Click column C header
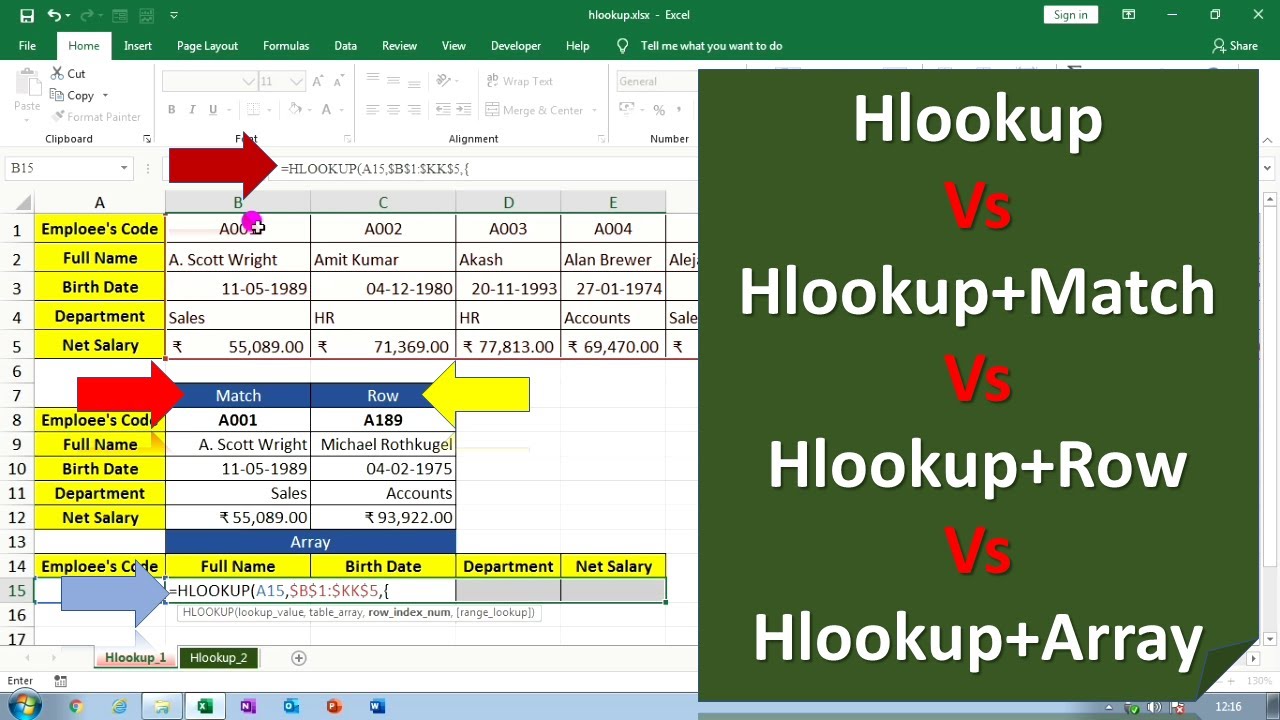 [383, 203]
